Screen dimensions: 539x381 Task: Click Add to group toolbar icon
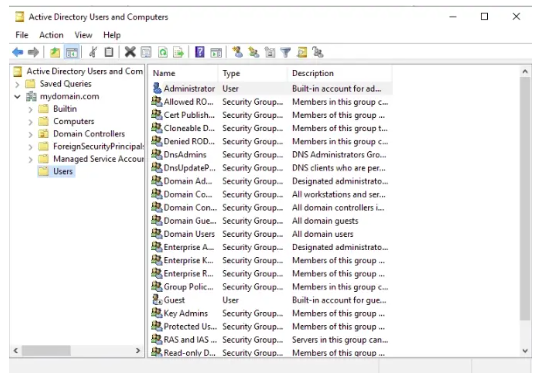318,52
